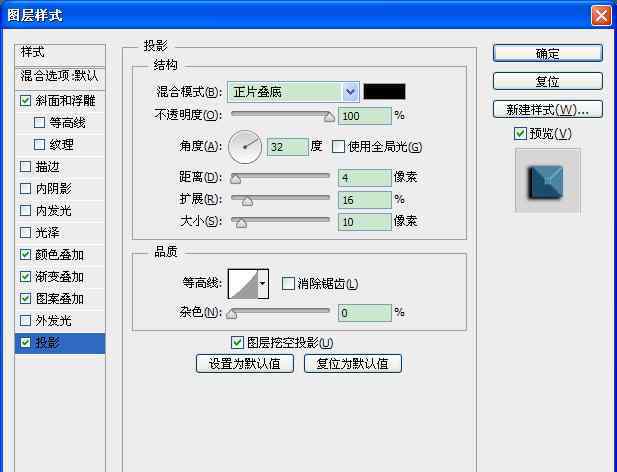Screen dimensions: 617x472
Task: Click the contour curve thumbnail
Action: coord(243,284)
